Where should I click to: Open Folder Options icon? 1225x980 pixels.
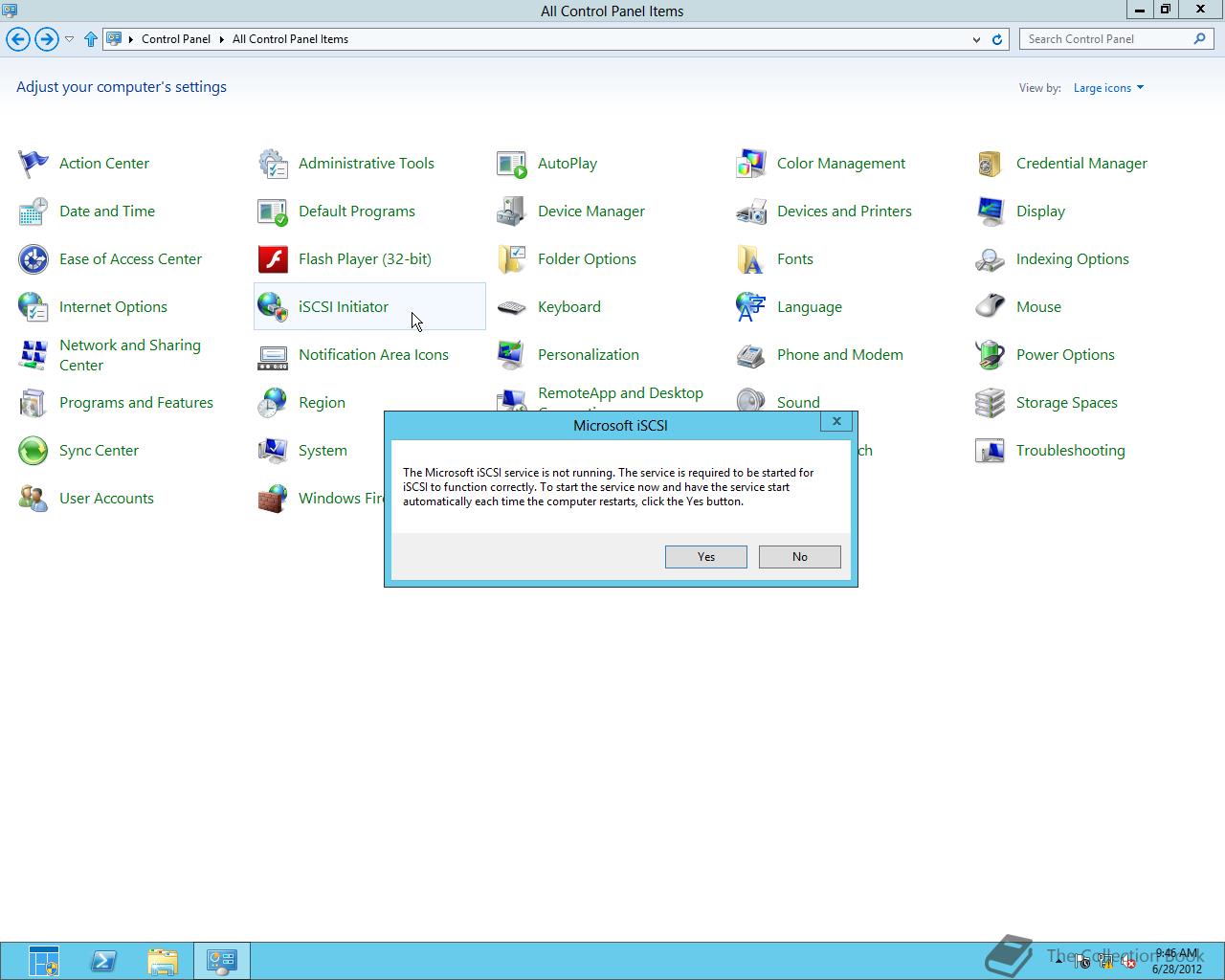(x=512, y=259)
